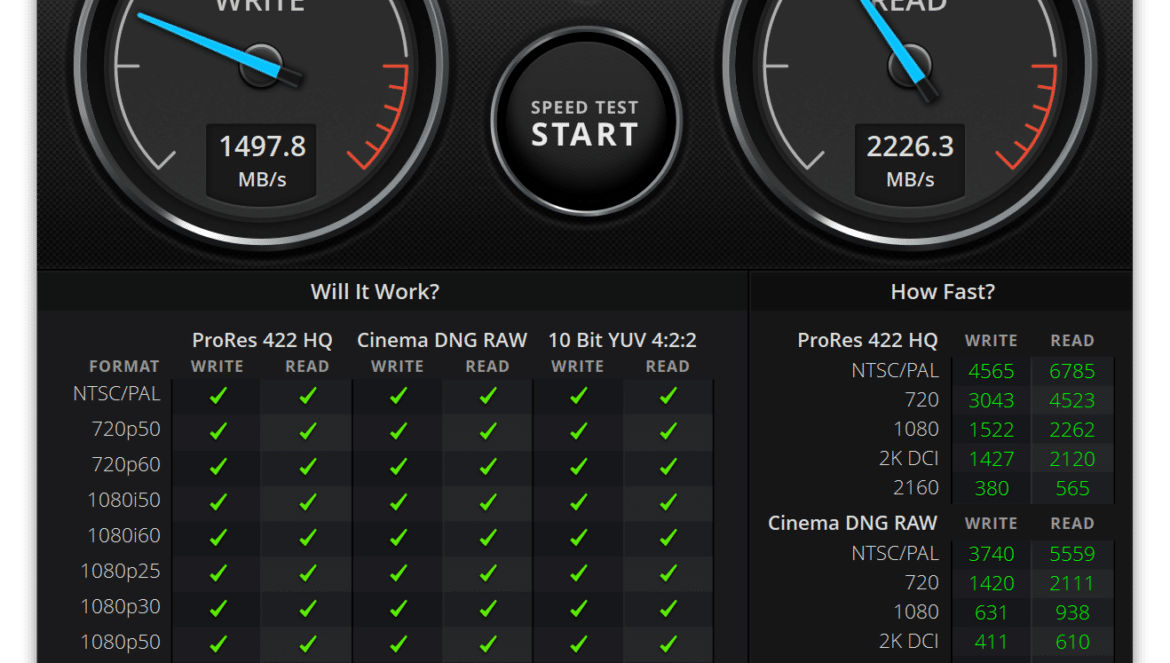Click the 2111 read value

tap(1072, 583)
